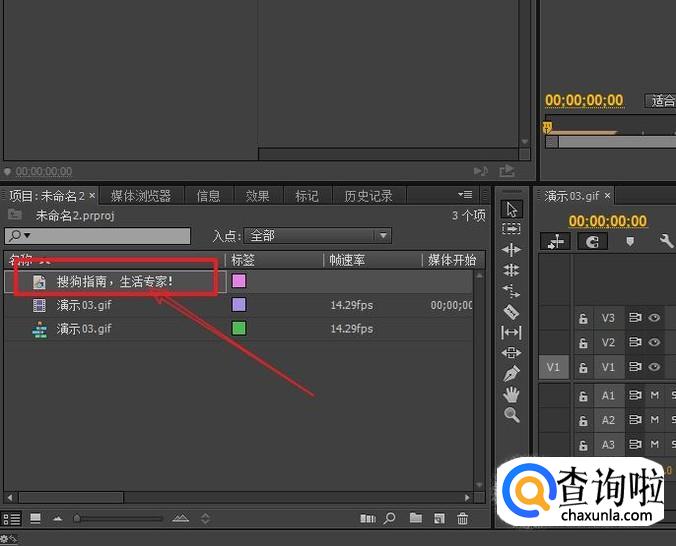Click the violet label swatch
Viewport: 676px width, 546px height.
pyautogui.click(x=239, y=304)
